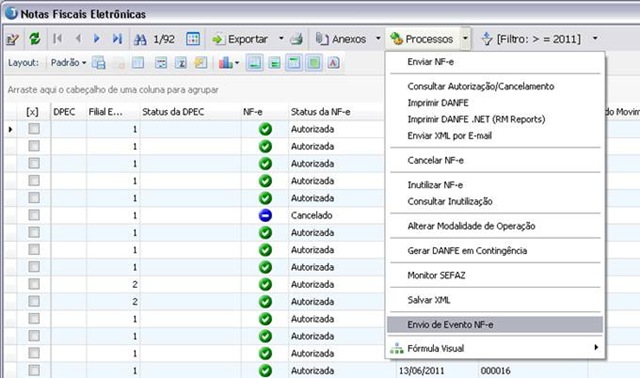Click the Processos button
Screen dimensions: 640x378
click(x=422, y=39)
